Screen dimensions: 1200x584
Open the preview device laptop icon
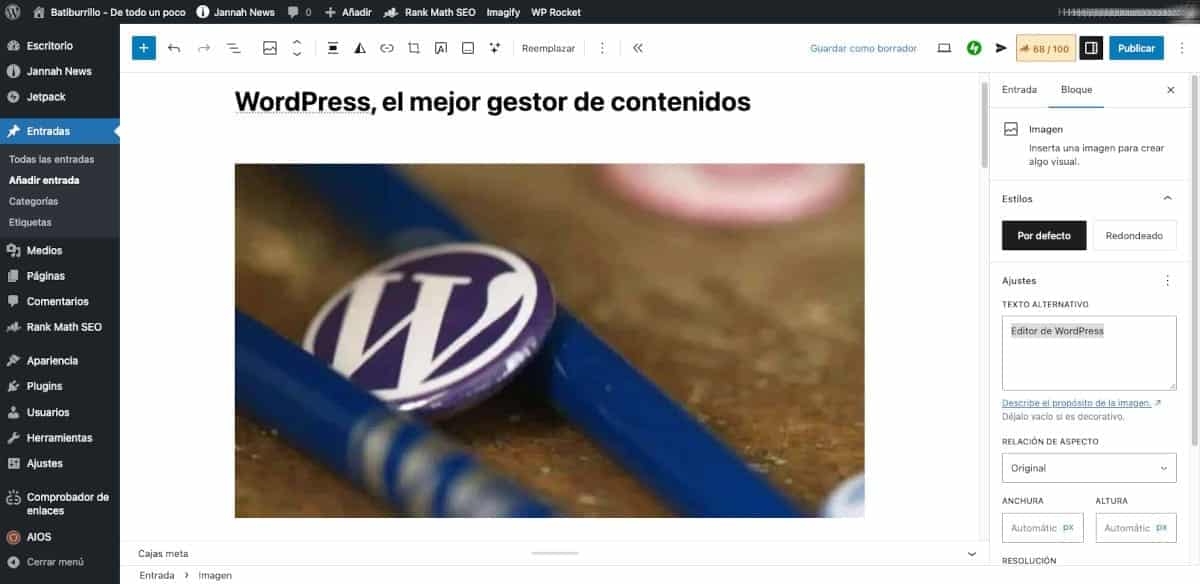pyautogui.click(x=944, y=48)
